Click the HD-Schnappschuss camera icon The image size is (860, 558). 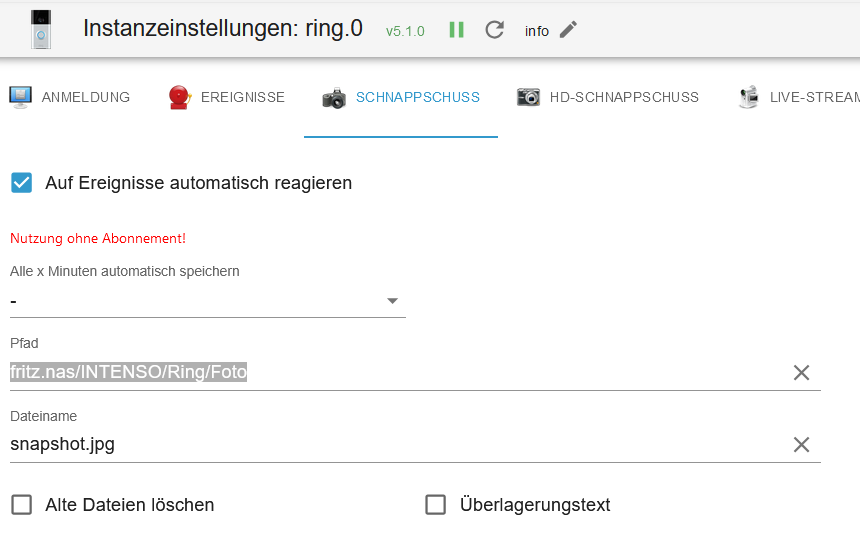(528, 97)
